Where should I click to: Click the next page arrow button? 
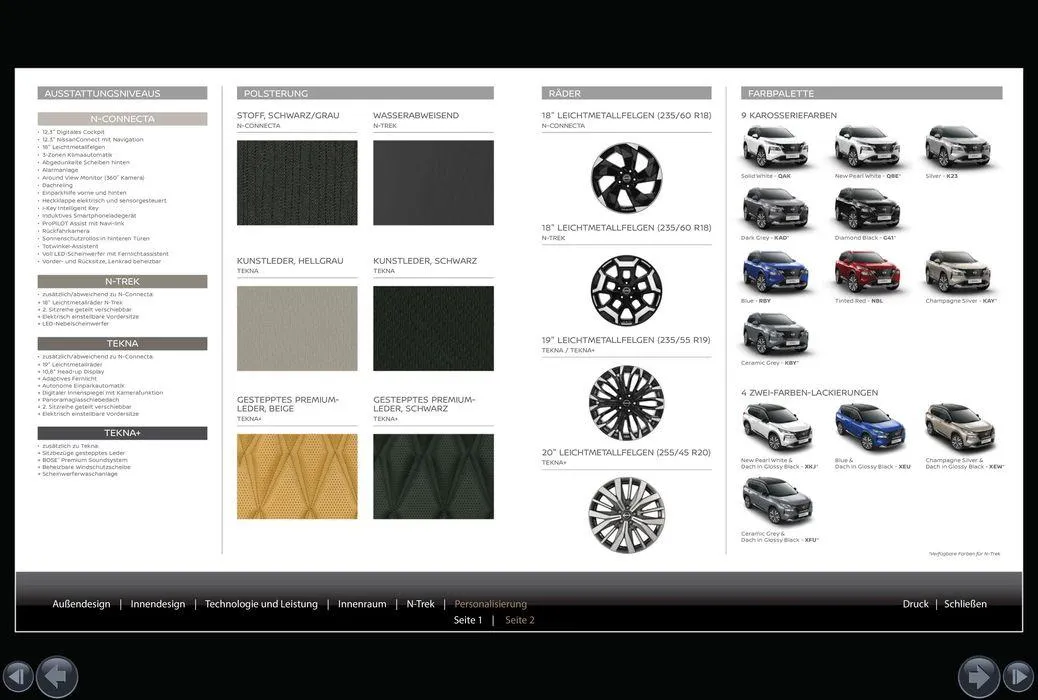click(x=978, y=677)
